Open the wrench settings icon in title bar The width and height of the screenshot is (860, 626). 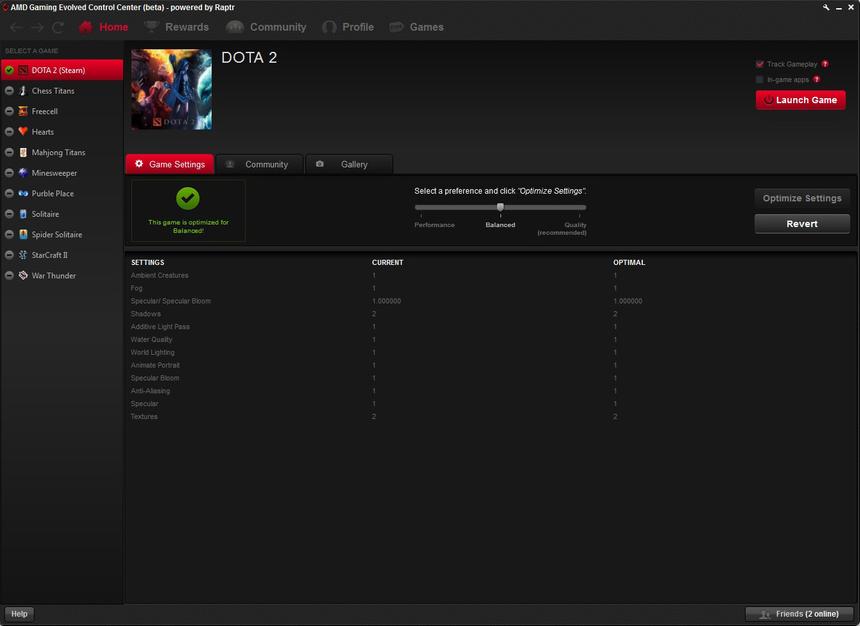tap(827, 7)
